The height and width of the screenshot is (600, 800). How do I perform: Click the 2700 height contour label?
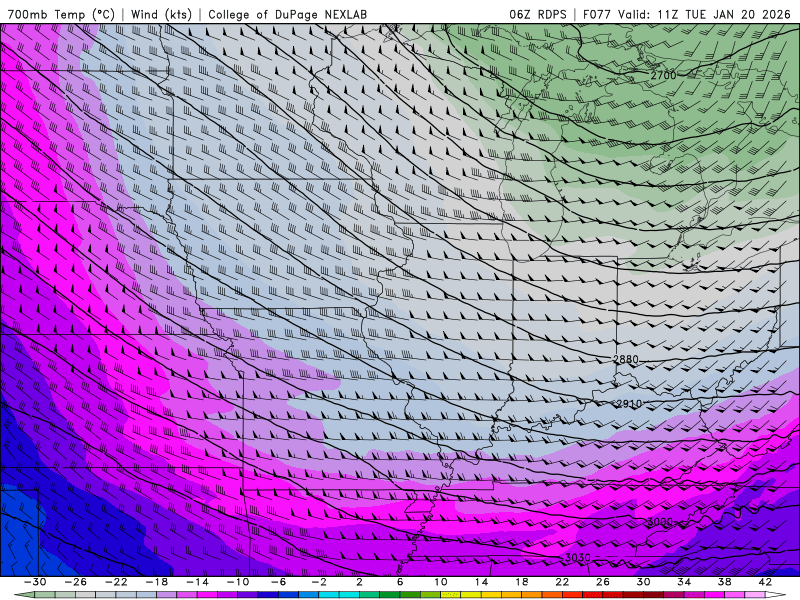pos(663,76)
